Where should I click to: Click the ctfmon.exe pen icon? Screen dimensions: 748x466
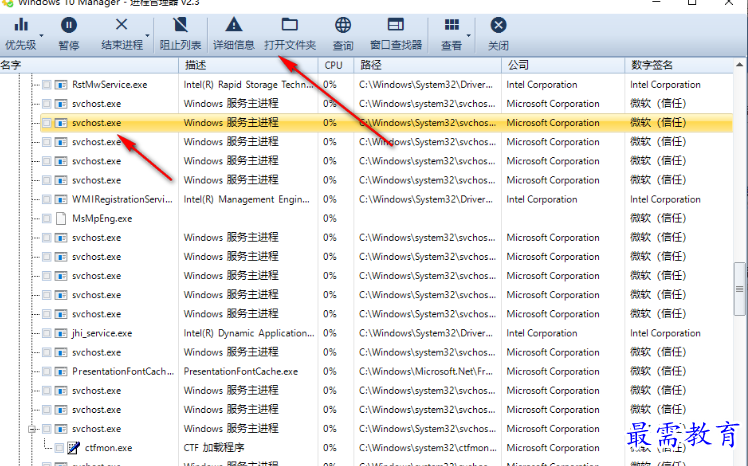[73, 448]
